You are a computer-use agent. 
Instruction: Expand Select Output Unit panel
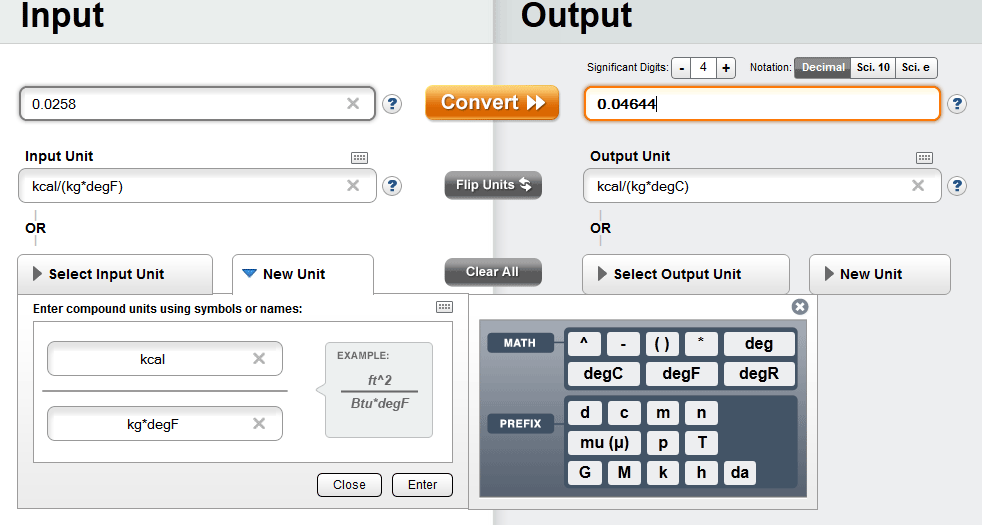[x=685, y=274]
